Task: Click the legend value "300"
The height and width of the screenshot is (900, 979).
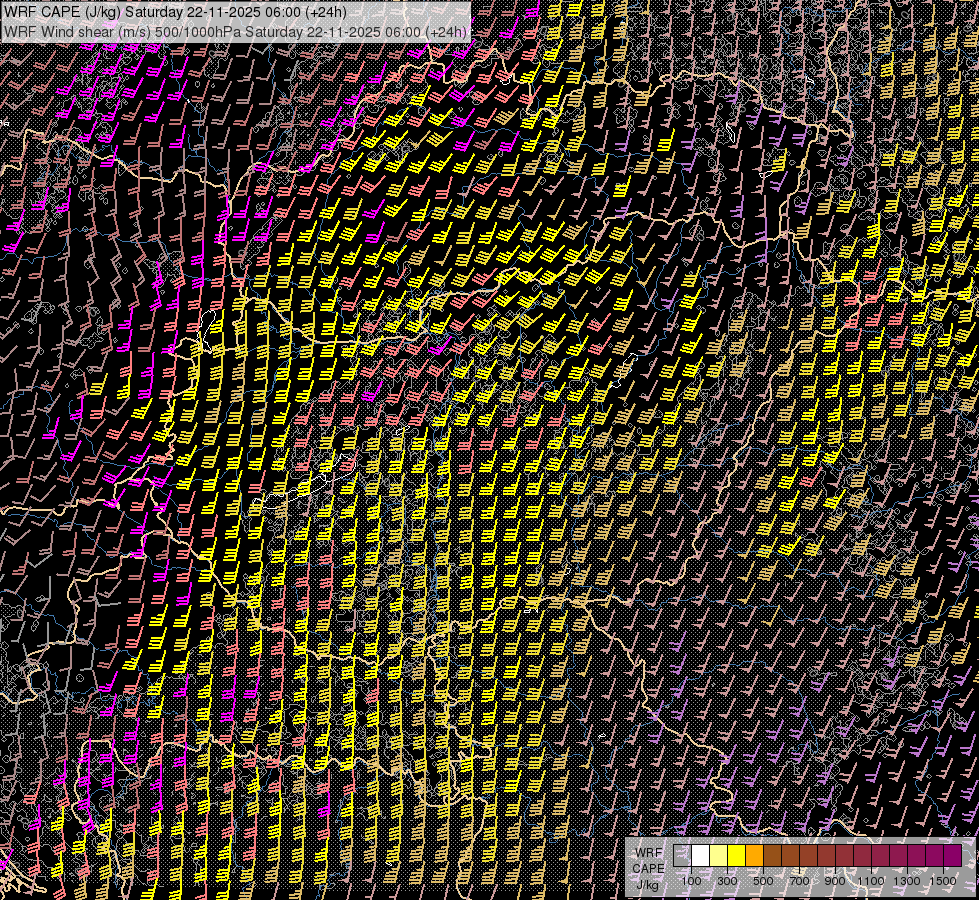Action: [x=727, y=881]
